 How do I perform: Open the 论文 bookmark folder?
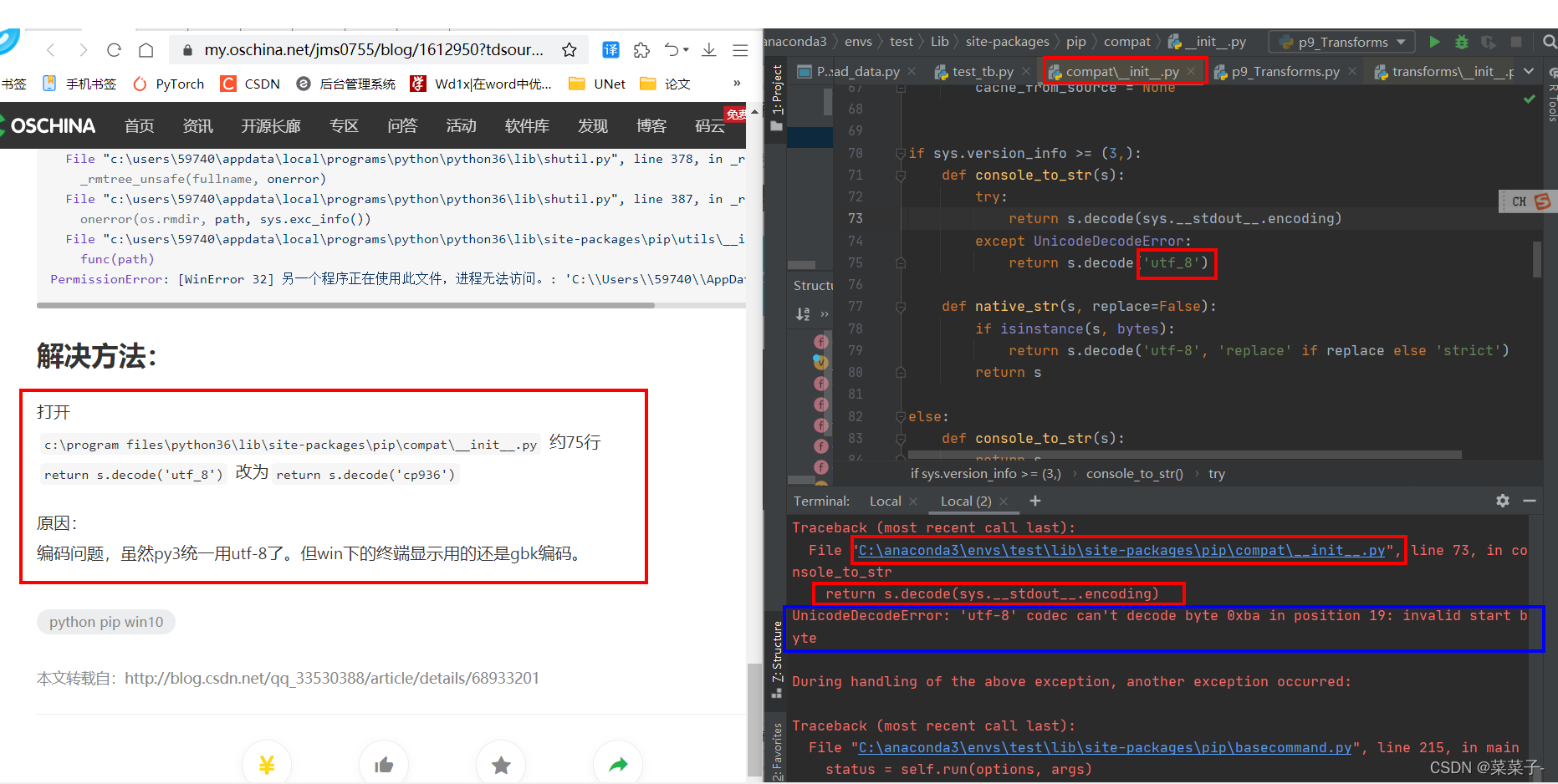(x=666, y=84)
